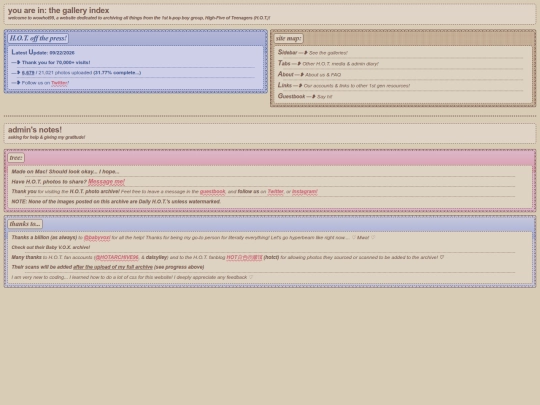Click the 'Latest Update' date line
The height and width of the screenshot is (405, 540).
click(x=43, y=52)
